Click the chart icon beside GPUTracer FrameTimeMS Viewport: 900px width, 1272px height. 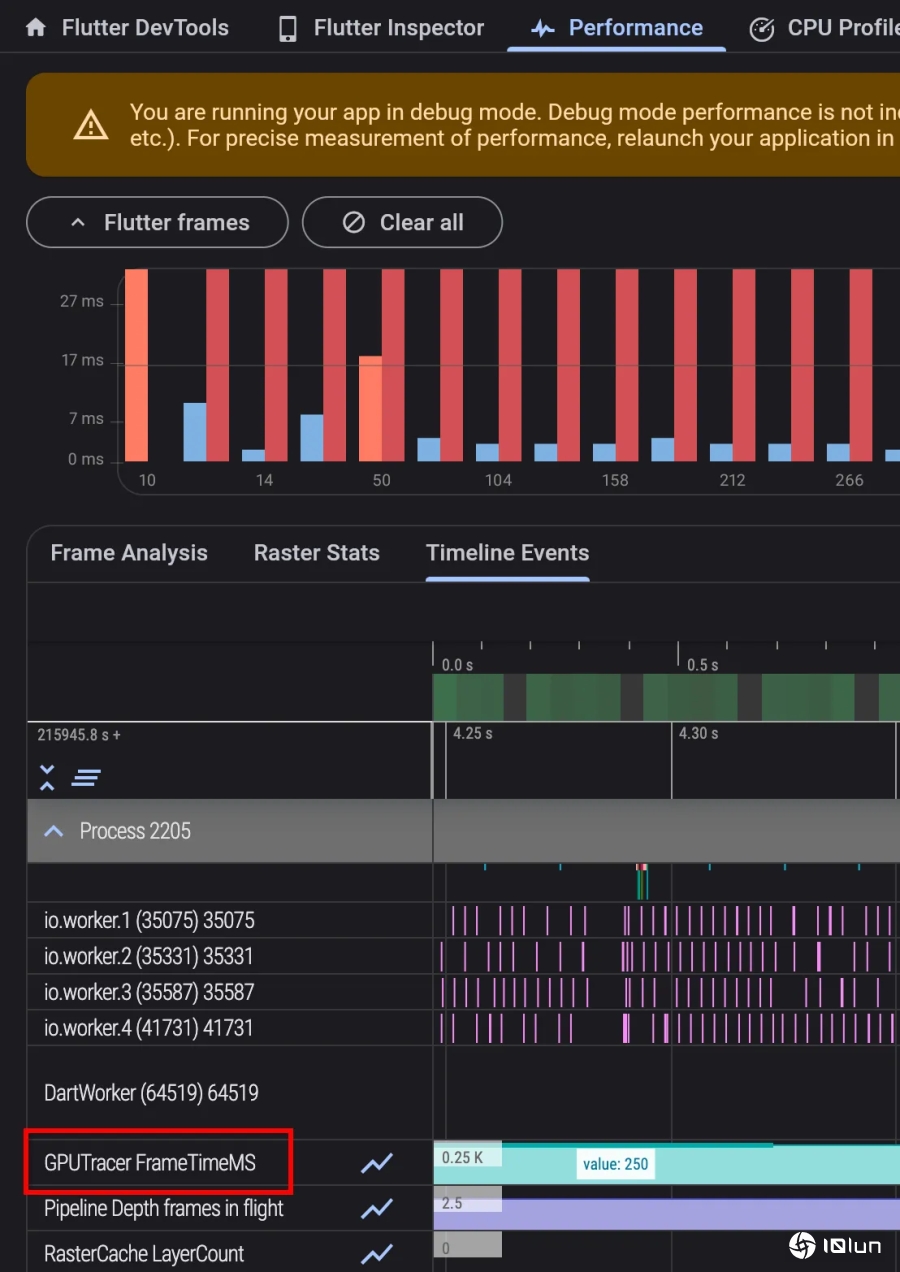(x=377, y=1163)
